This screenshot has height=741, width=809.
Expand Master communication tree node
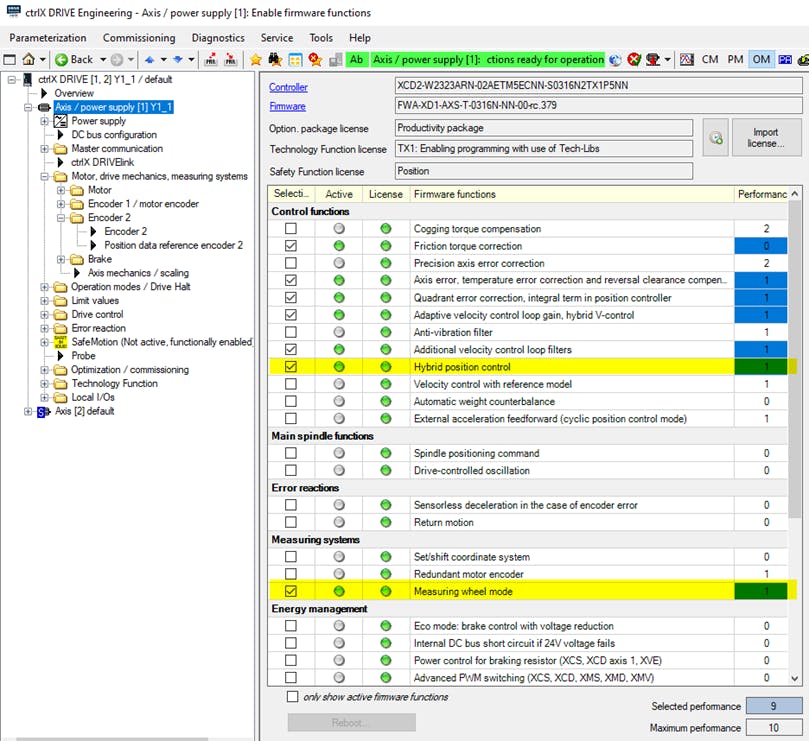pos(44,149)
